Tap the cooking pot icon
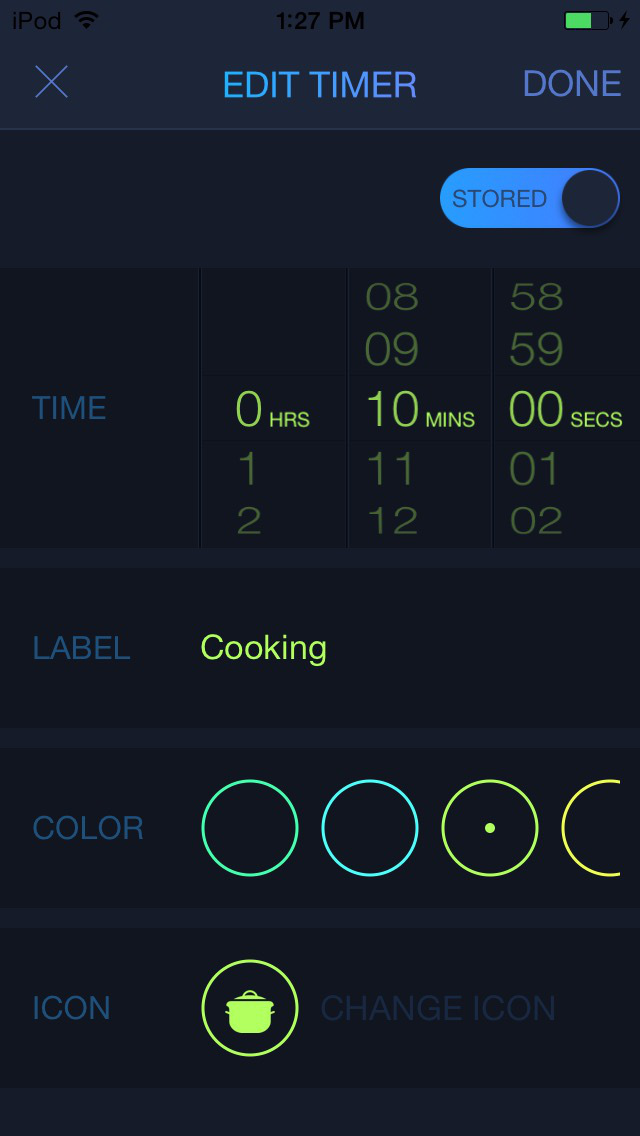Screen dimensions: 640x1136 (x=250, y=1008)
